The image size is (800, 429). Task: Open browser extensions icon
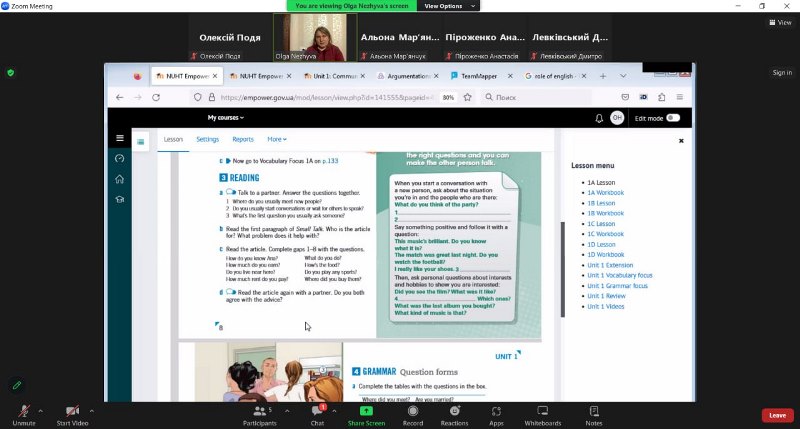point(662,97)
